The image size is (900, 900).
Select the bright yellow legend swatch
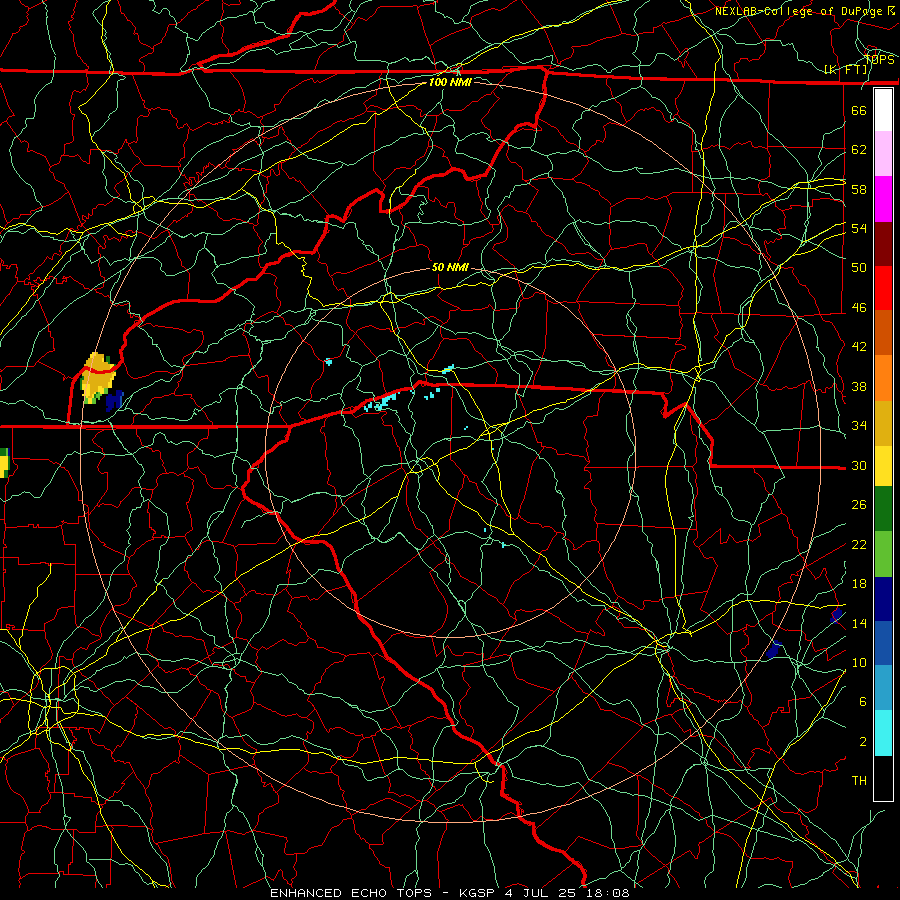883,465
